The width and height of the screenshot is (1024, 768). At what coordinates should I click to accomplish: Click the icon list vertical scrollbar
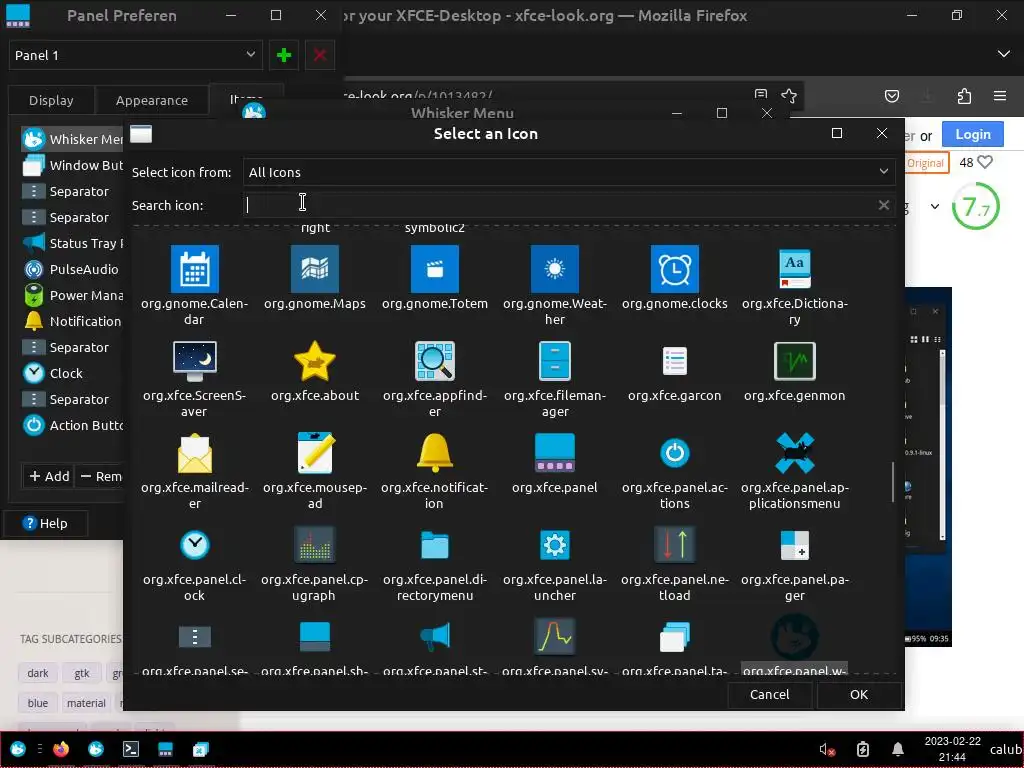(x=893, y=482)
